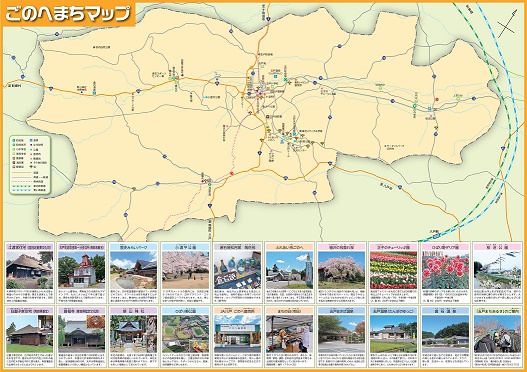
Task: Open the shrine with blue roof photo
Action: [x=133, y=334]
